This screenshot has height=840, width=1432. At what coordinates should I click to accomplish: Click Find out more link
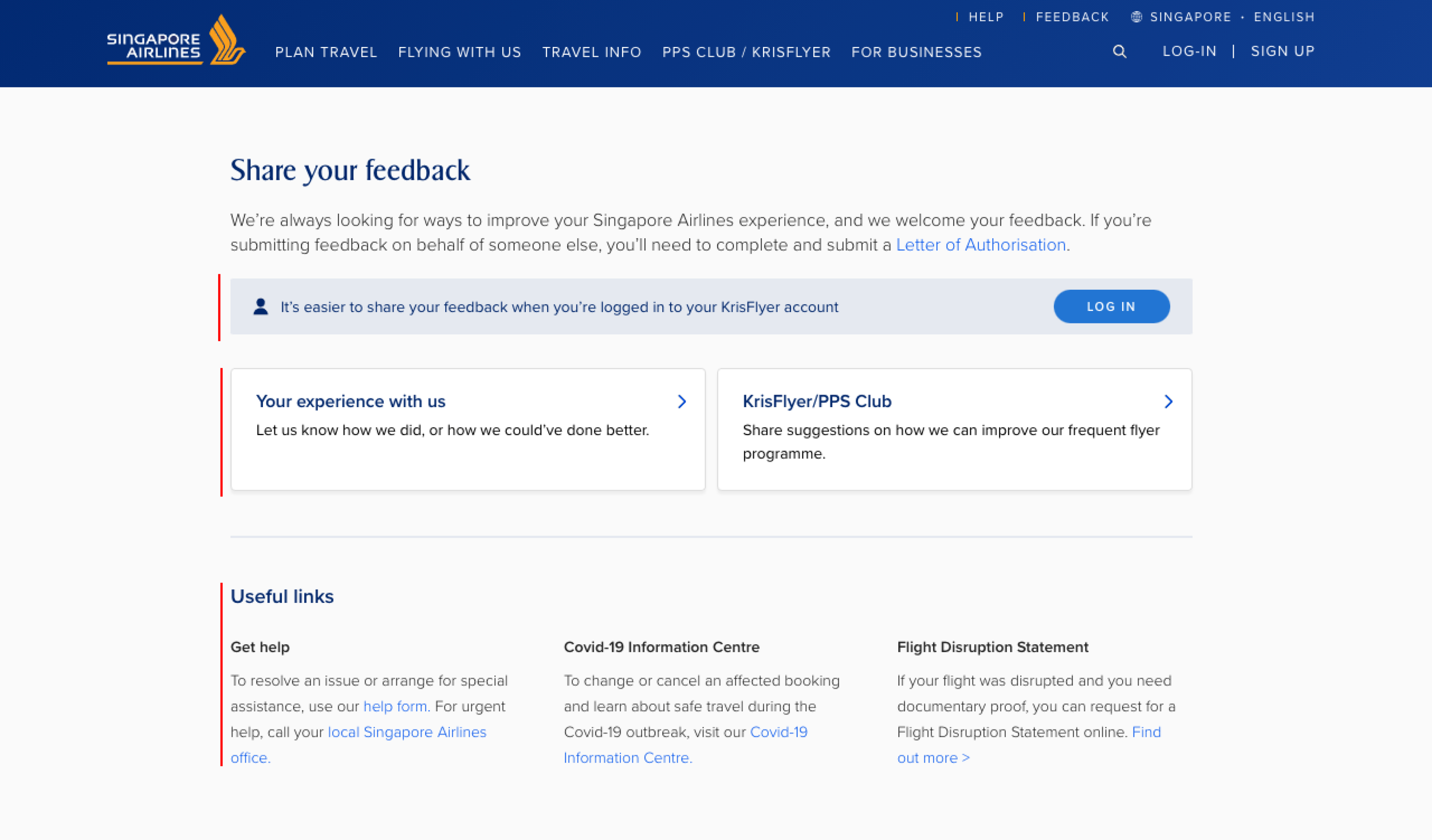(1029, 744)
